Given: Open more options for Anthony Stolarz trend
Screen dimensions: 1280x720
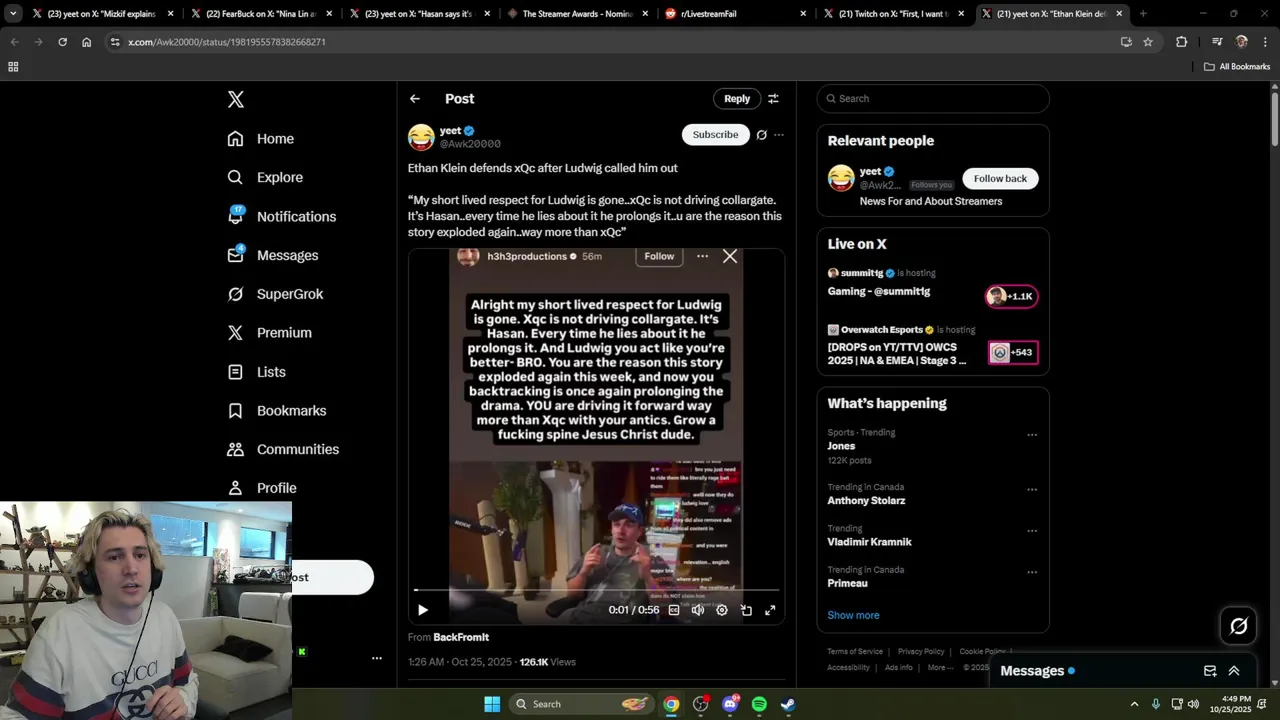Looking at the screenshot, I should click(x=1032, y=490).
